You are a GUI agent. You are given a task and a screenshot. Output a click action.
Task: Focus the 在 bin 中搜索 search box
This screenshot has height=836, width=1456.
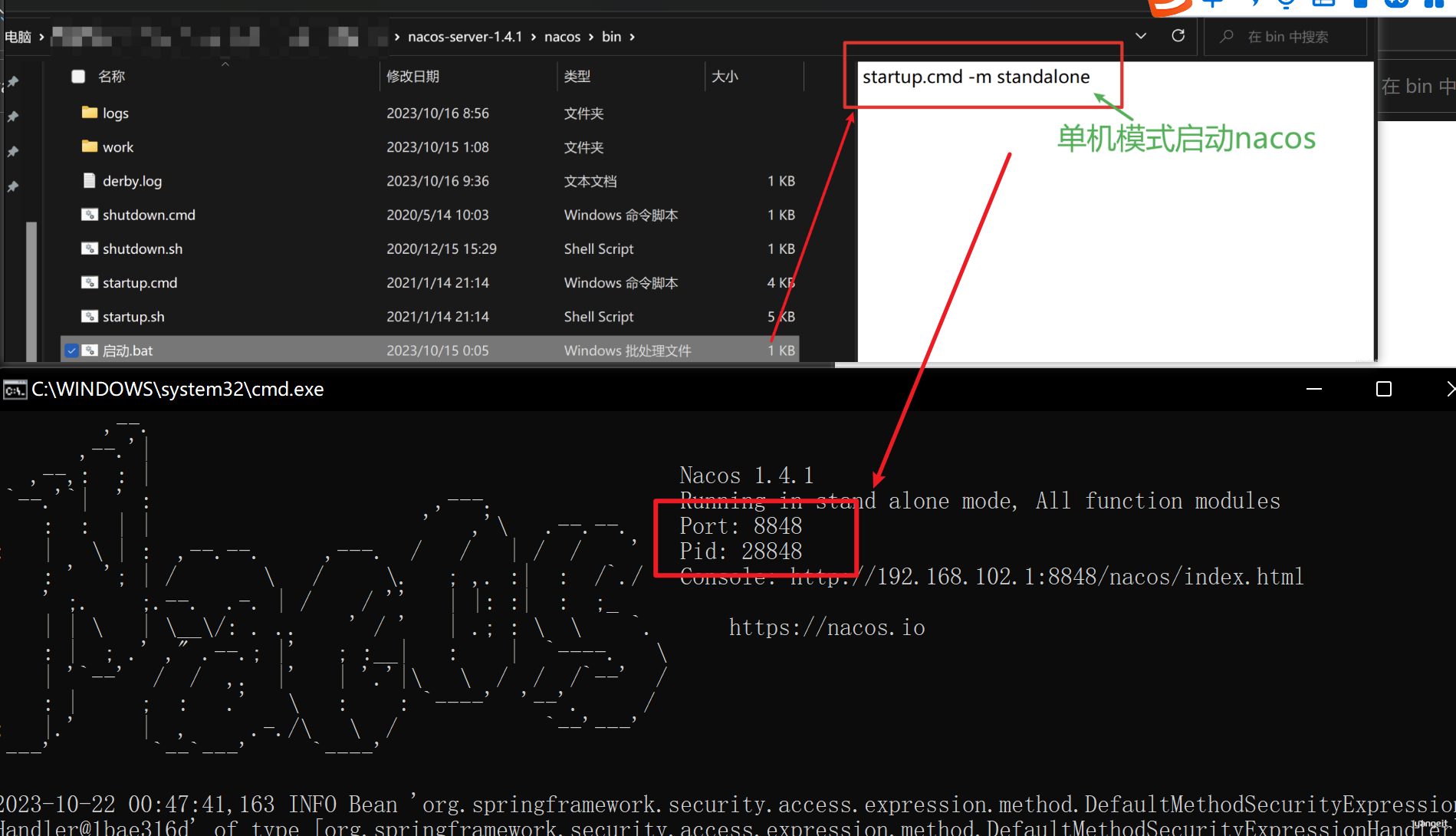(1287, 37)
